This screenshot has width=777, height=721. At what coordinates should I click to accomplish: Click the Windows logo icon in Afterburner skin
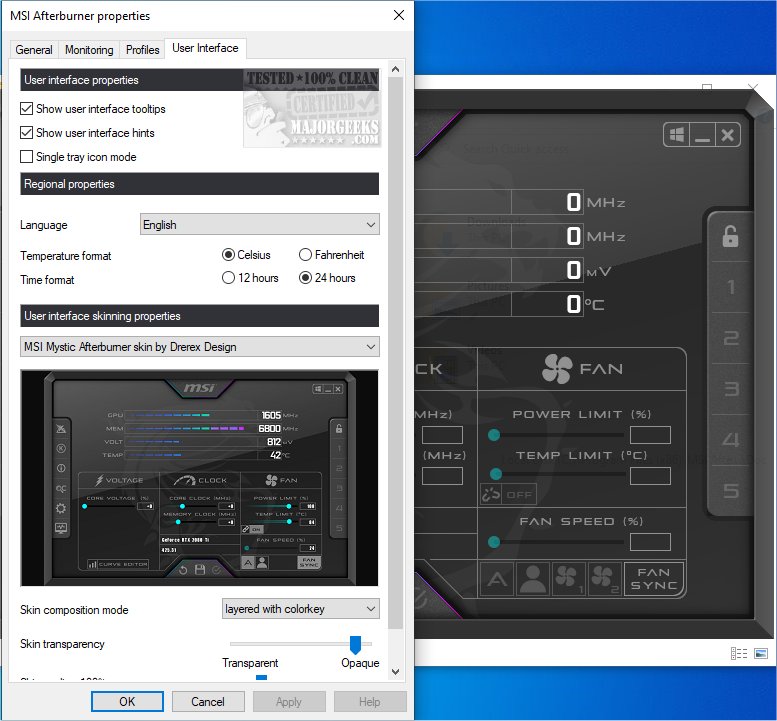tap(677, 135)
